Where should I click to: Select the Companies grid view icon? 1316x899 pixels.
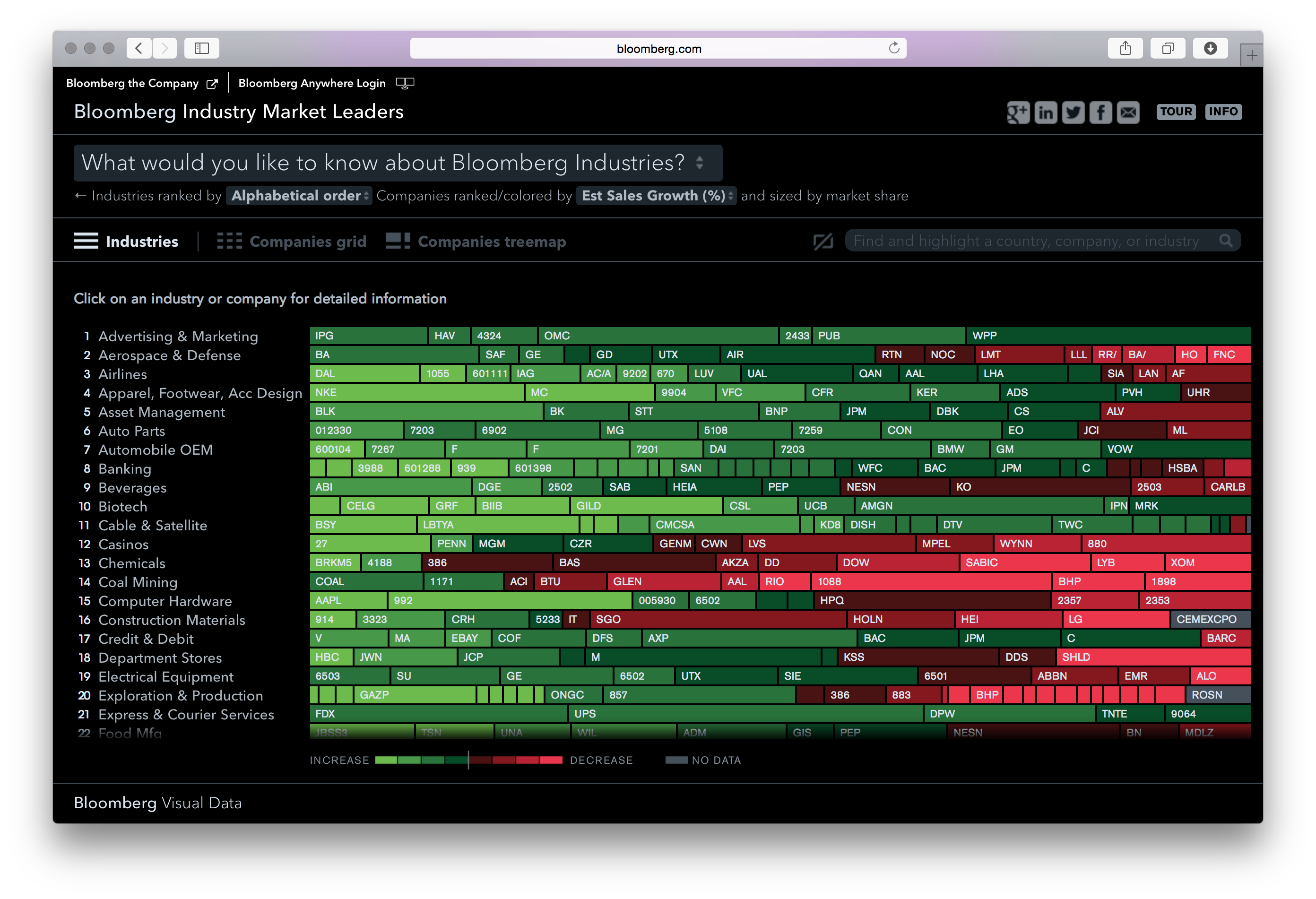(x=229, y=240)
